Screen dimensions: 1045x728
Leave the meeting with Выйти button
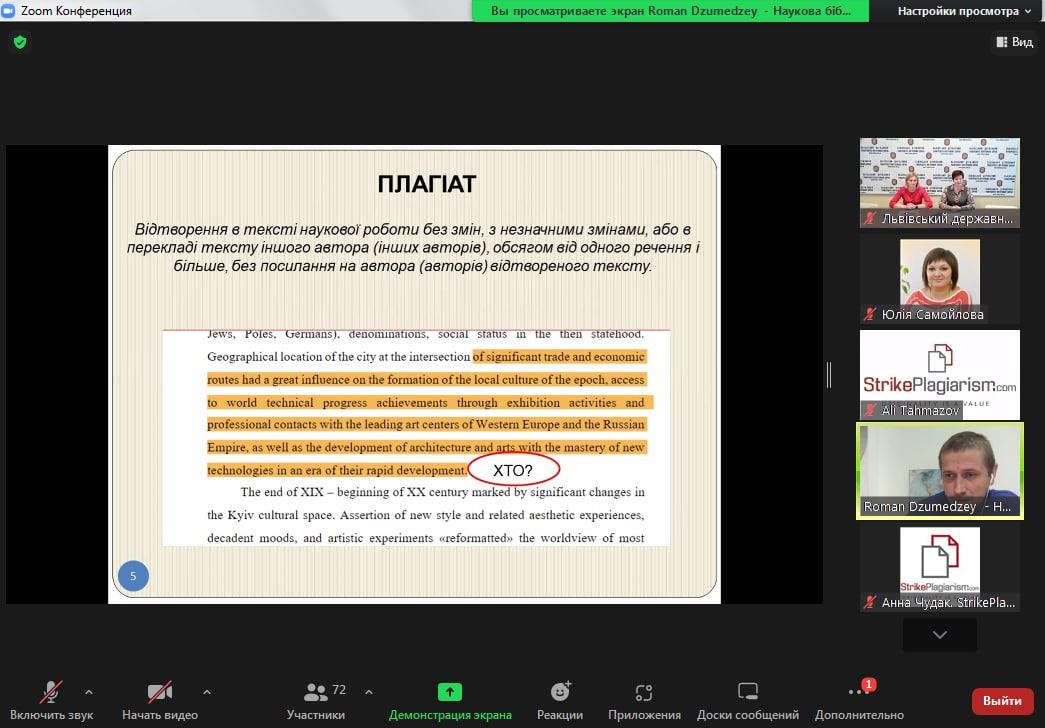[x=1002, y=700]
